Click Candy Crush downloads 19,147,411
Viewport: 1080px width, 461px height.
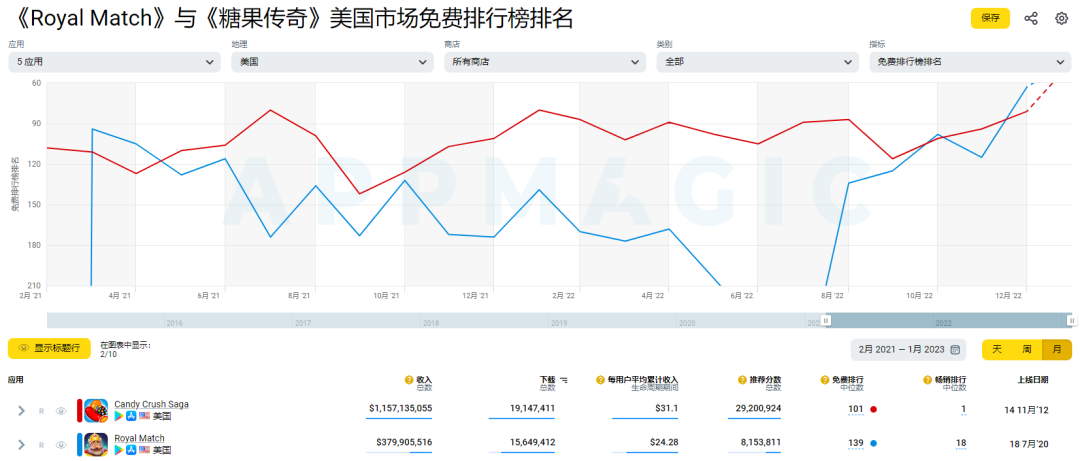pyautogui.click(x=532, y=409)
